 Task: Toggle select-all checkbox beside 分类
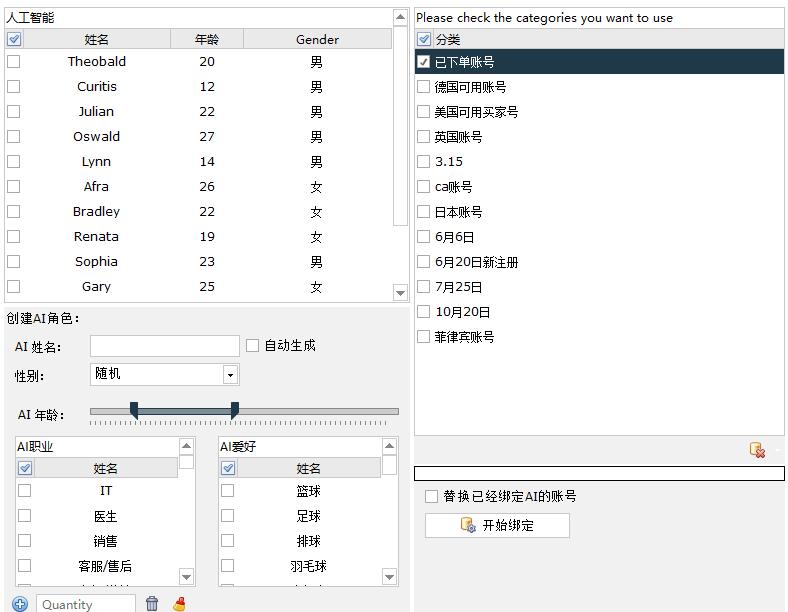point(424,39)
